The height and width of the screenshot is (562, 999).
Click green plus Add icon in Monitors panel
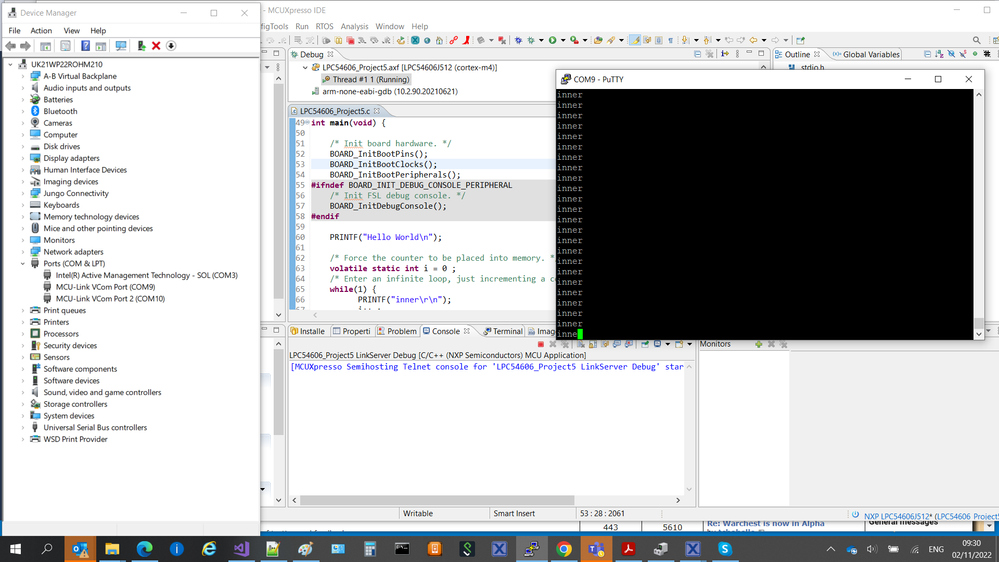[758, 344]
